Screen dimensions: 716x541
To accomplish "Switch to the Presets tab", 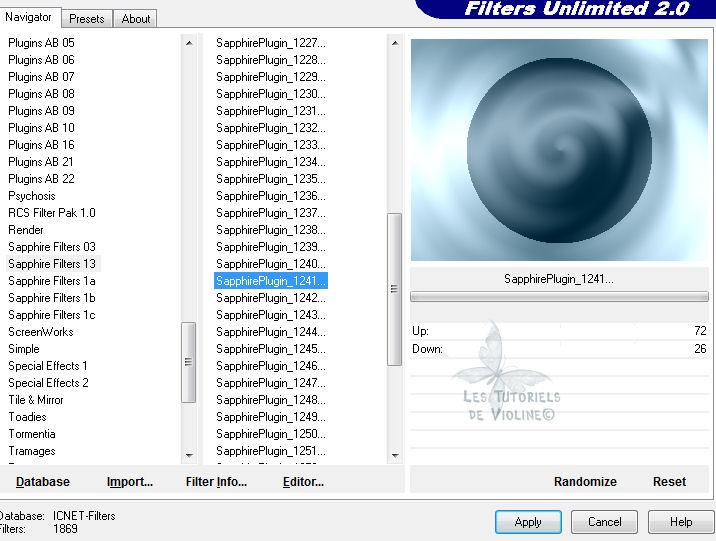I will (87, 18).
